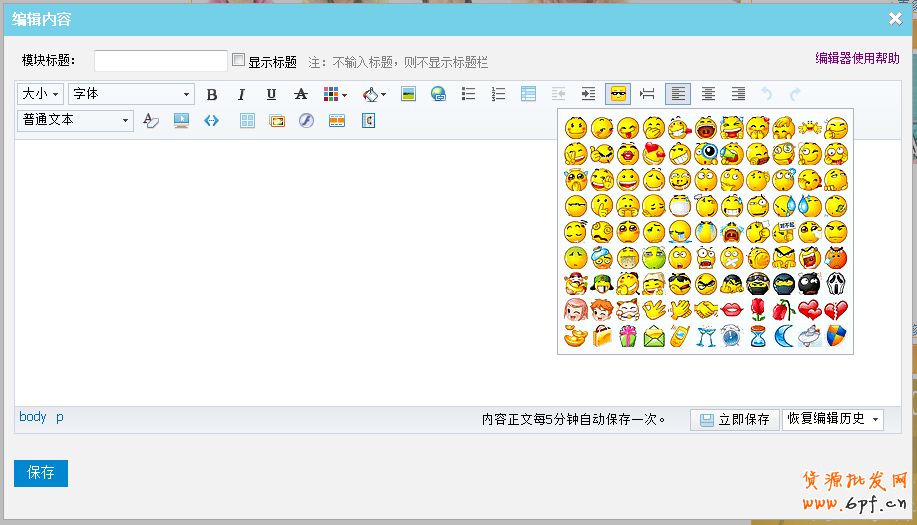
Task: Expand the 恢复编辑历史 dropdown
Action: point(833,419)
